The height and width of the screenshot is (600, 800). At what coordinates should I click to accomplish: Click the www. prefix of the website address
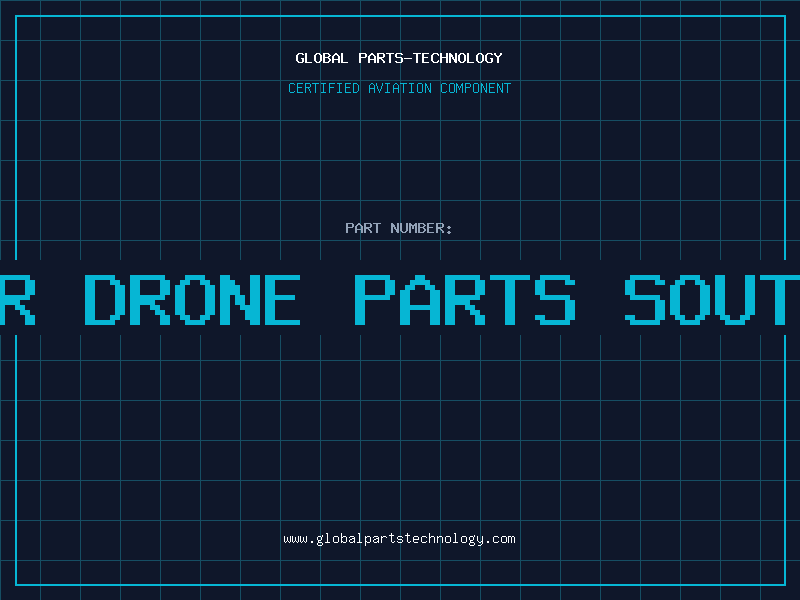coord(299,539)
